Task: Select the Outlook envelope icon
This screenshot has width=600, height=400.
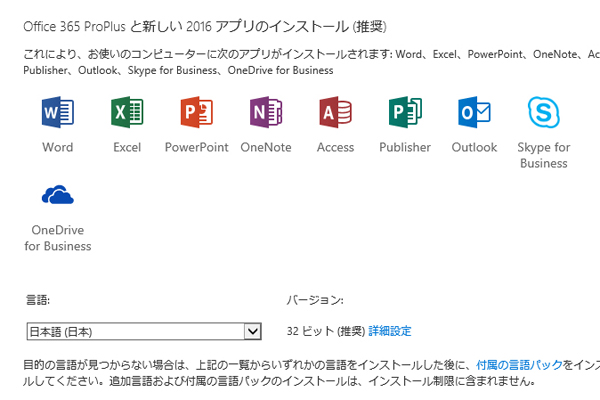Action: pyautogui.click(x=474, y=113)
